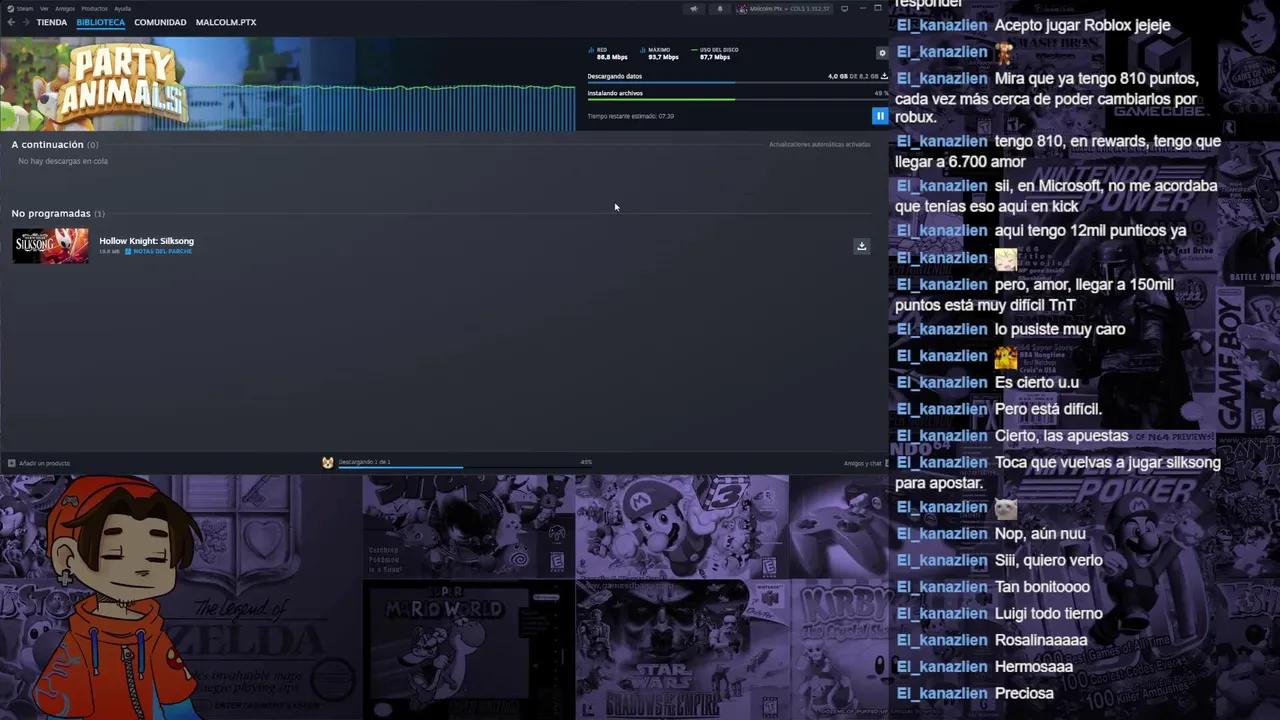
Task: Click chat message "lo pusiste muy caro"
Action: [1060, 329]
